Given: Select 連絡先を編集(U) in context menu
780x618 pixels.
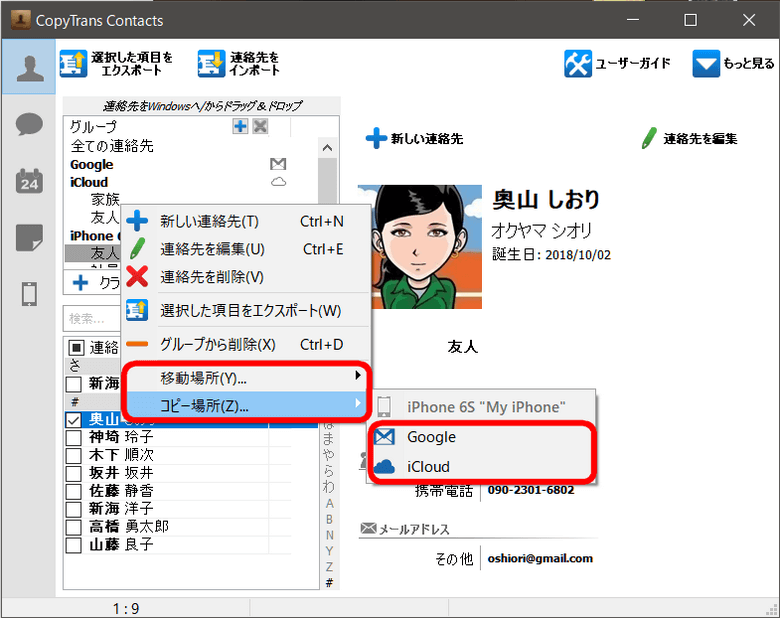Looking at the screenshot, I should pyautogui.click(x=247, y=249).
